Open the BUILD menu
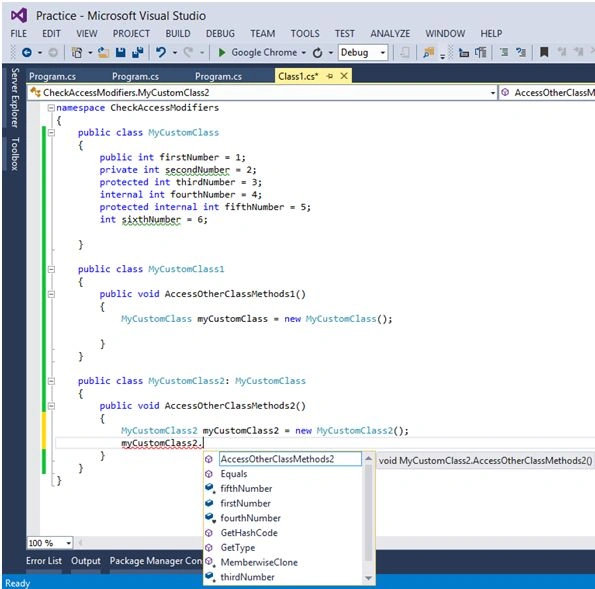This screenshot has height=589, width=595. (178, 34)
